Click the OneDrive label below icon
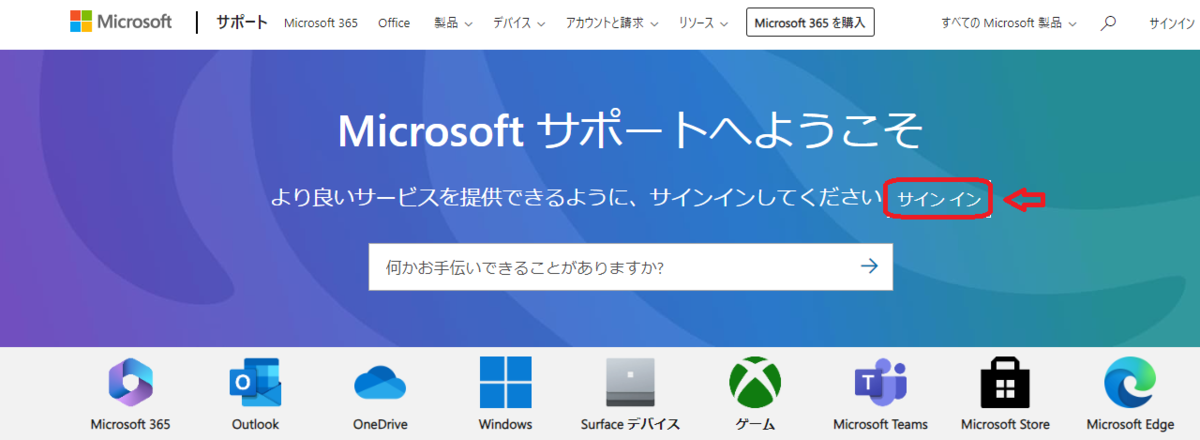This screenshot has height=440, width=1200. click(380, 424)
